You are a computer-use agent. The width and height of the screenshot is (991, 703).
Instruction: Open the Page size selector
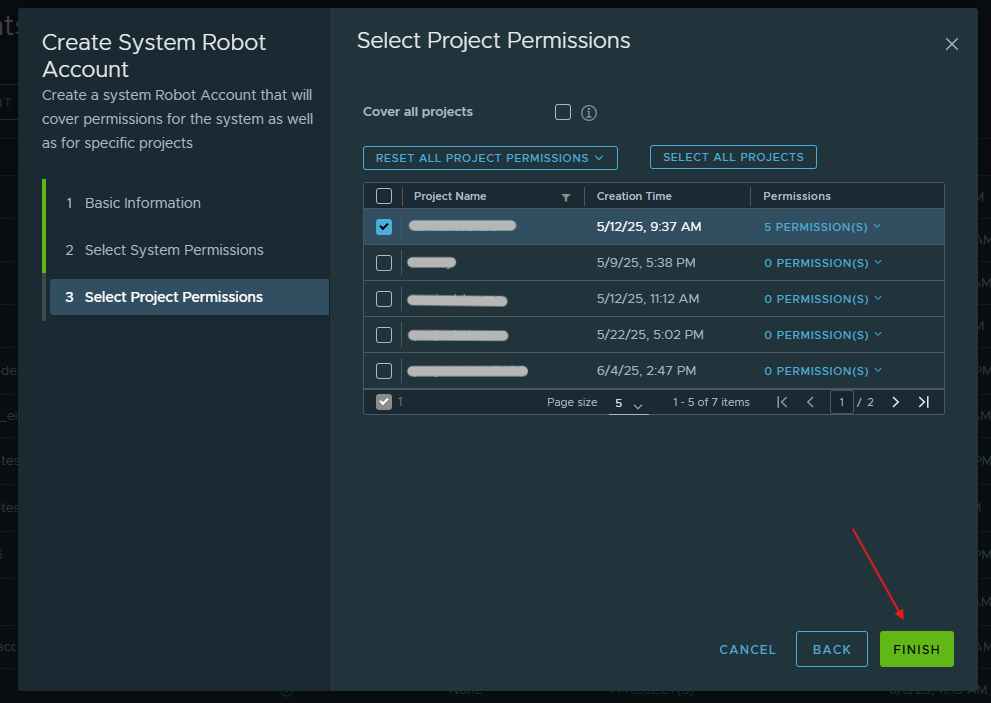click(x=629, y=403)
